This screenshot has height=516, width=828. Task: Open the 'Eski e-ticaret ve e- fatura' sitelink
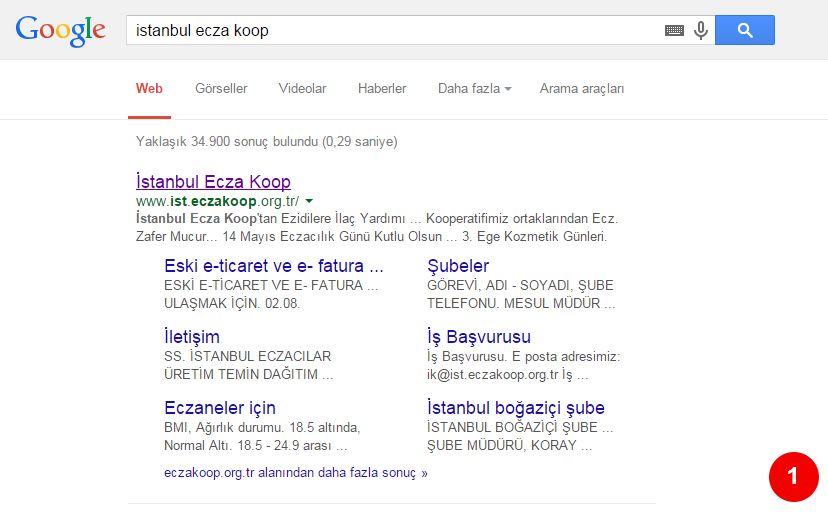pyautogui.click(x=274, y=266)
